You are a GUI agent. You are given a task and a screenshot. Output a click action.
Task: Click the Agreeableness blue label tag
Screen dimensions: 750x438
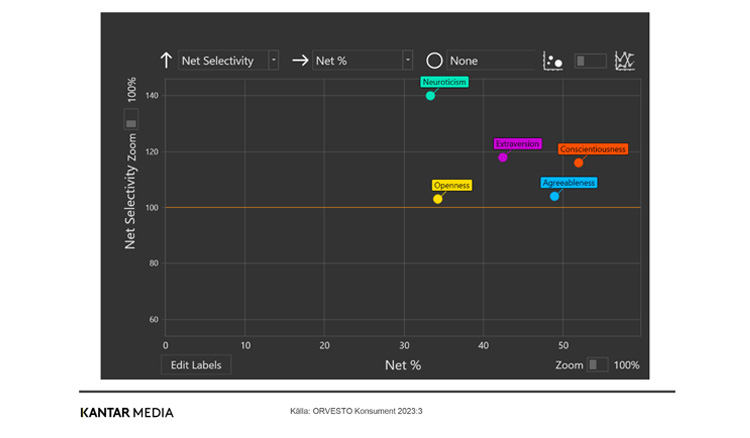568,183
